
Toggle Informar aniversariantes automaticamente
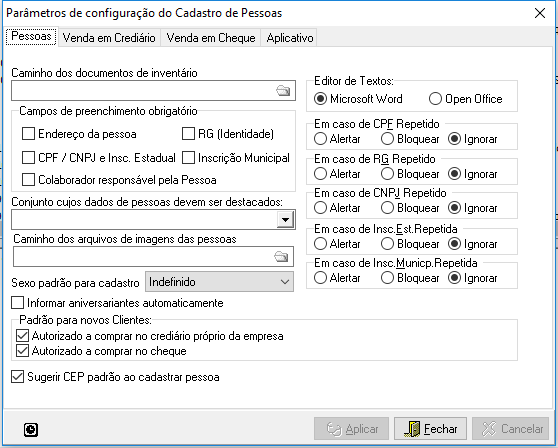[17, 303]
